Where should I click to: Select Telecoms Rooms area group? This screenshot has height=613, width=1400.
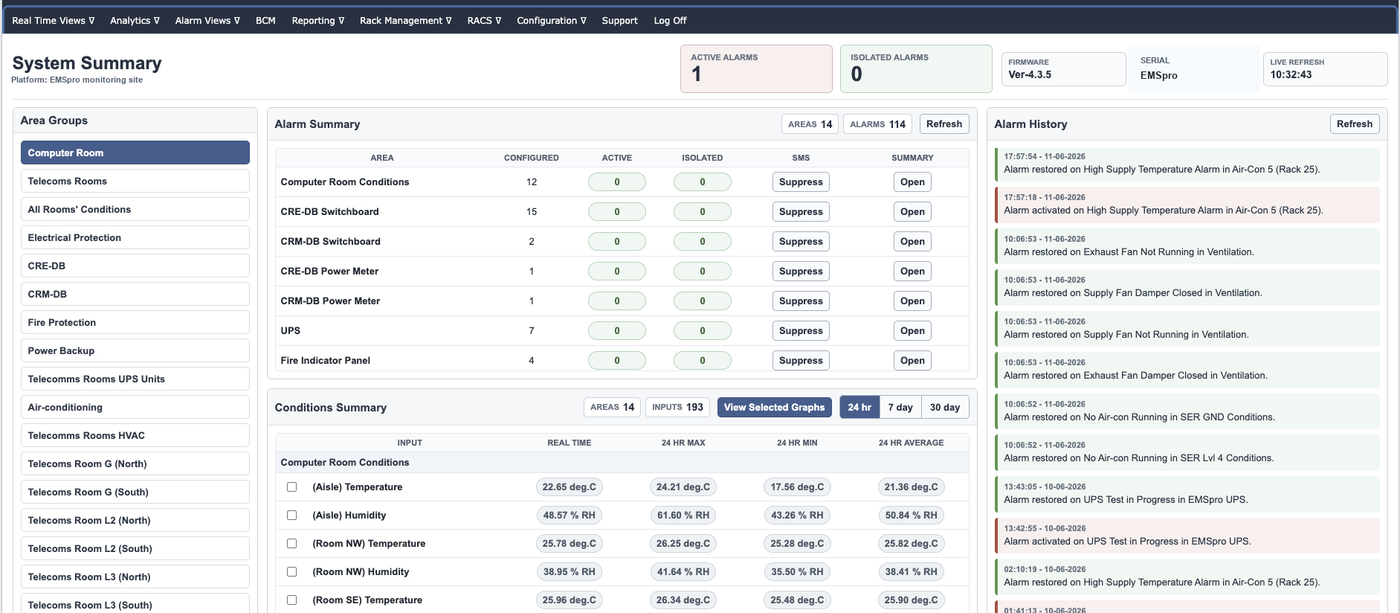(x=135, y=181)
